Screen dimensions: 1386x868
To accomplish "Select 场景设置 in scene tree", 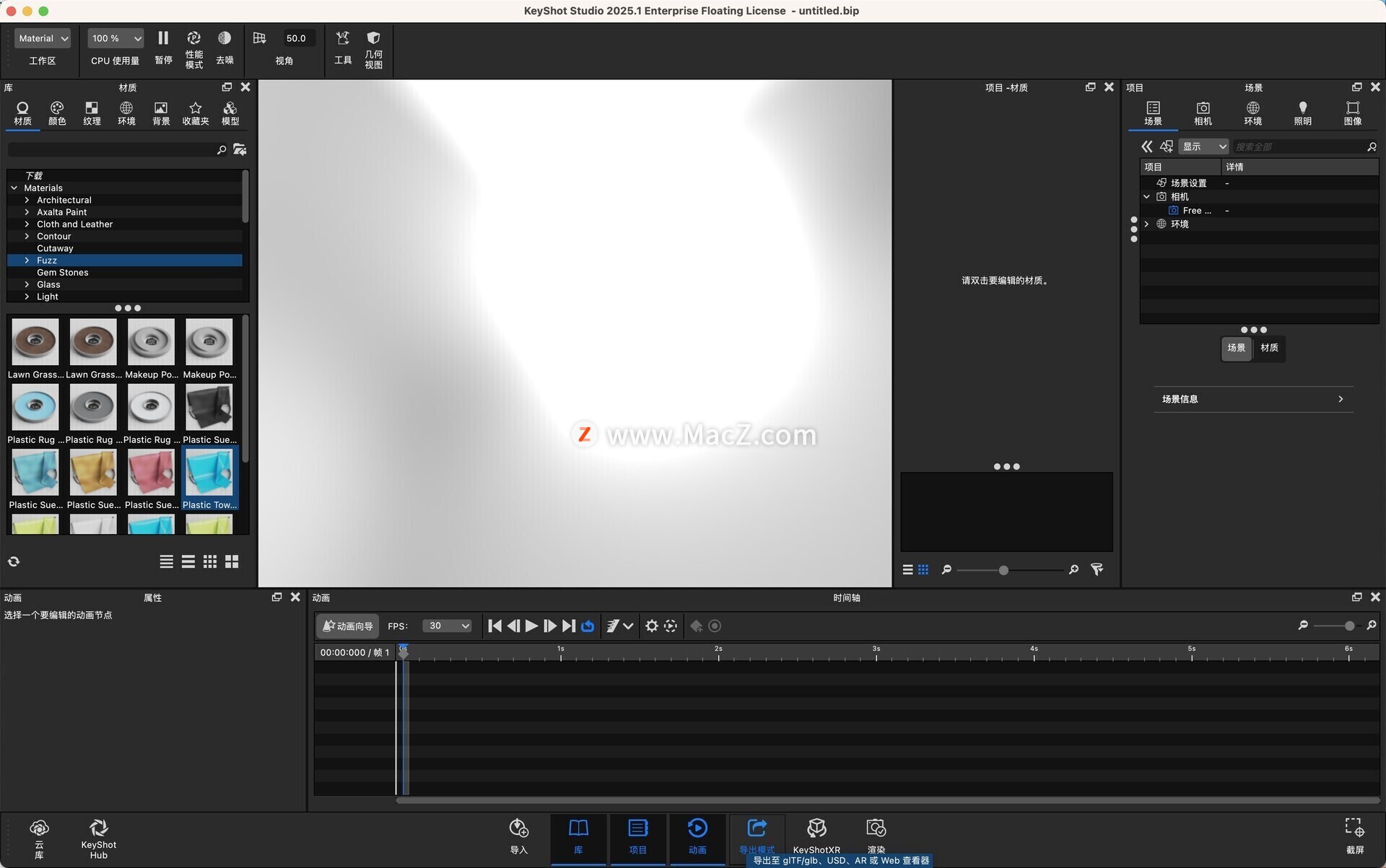I will click(x=1188, y=183).
